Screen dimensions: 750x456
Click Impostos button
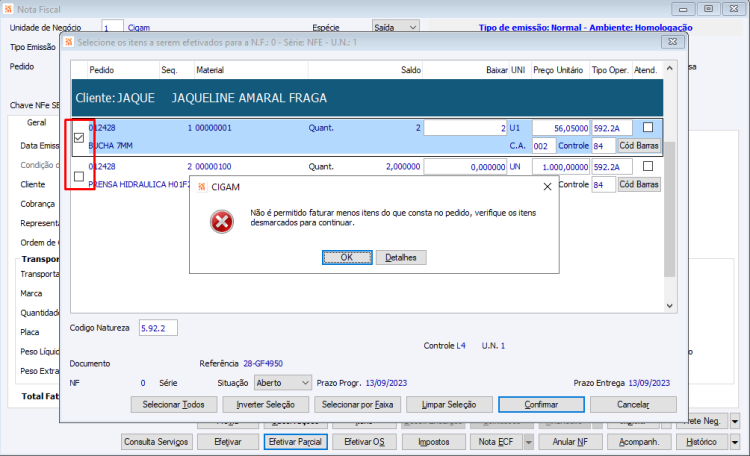tap(434, 442)
